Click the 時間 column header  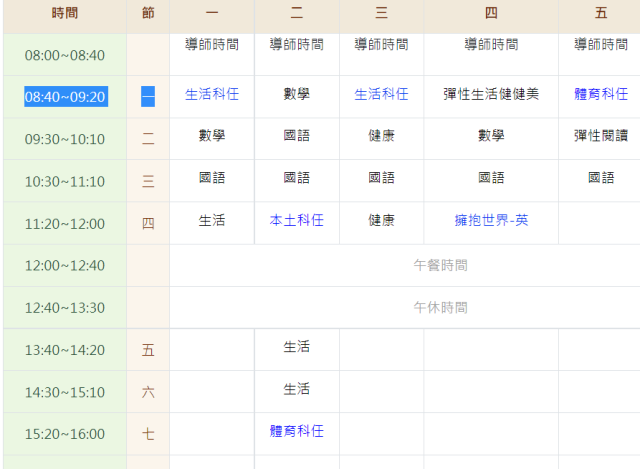pos(65,13)
